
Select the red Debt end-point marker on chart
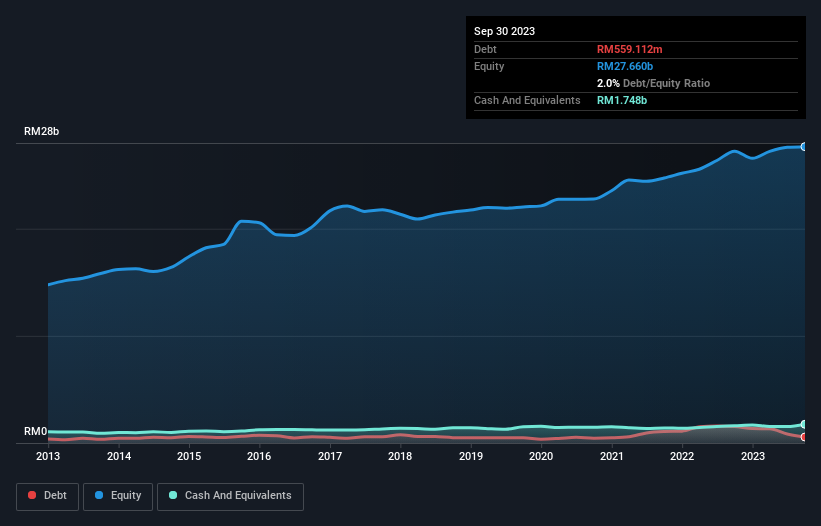pos(803,437)
